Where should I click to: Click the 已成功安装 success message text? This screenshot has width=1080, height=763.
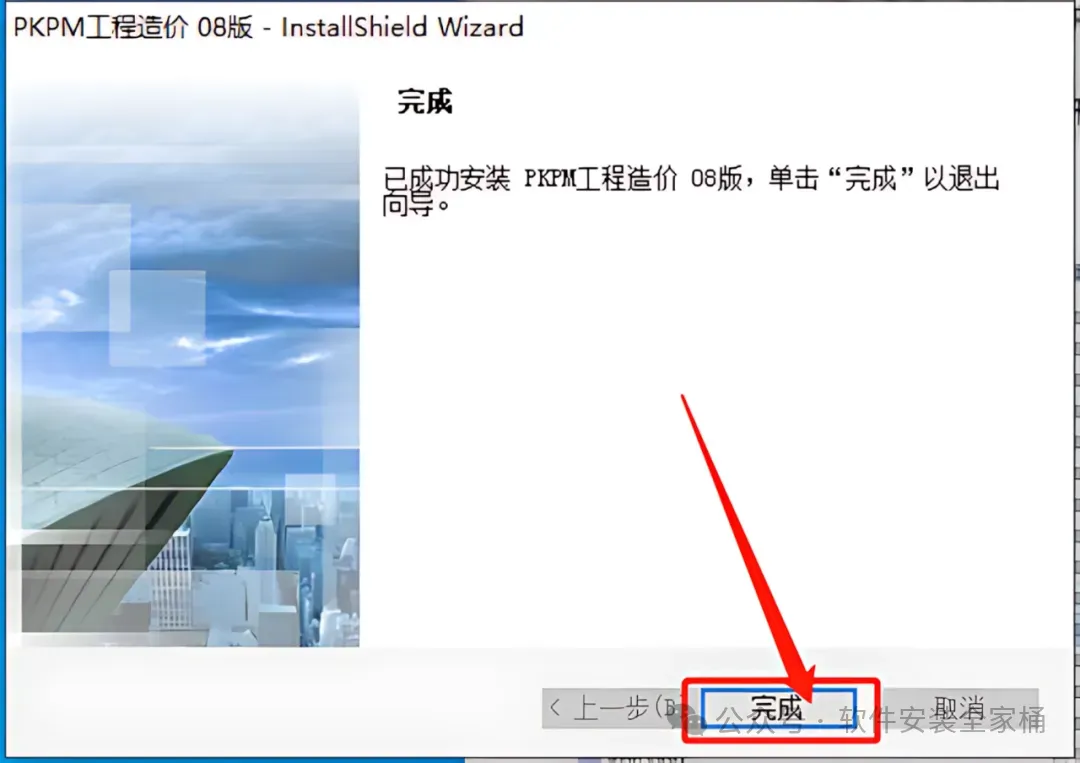click(446, 179)
